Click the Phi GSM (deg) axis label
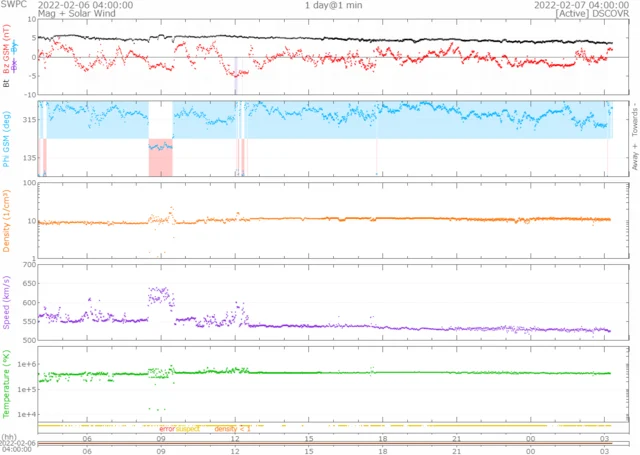 pos(6,140)
